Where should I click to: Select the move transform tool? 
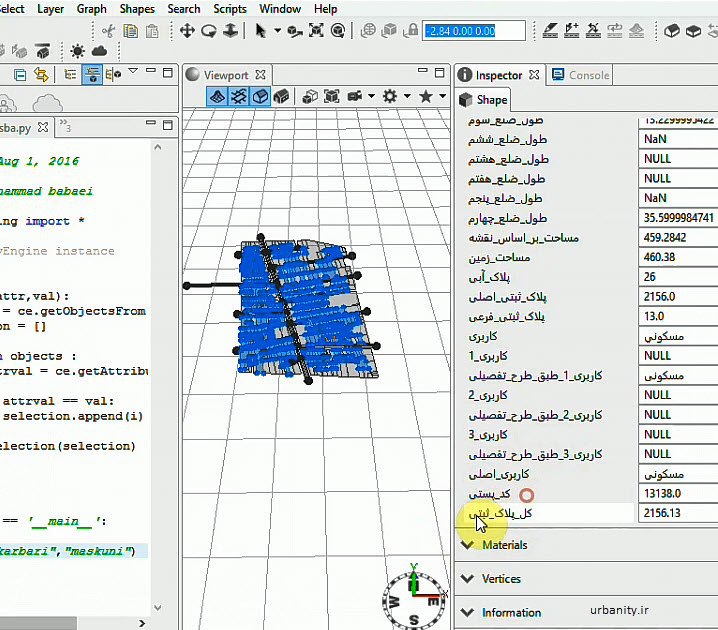(x=187, y=31)
